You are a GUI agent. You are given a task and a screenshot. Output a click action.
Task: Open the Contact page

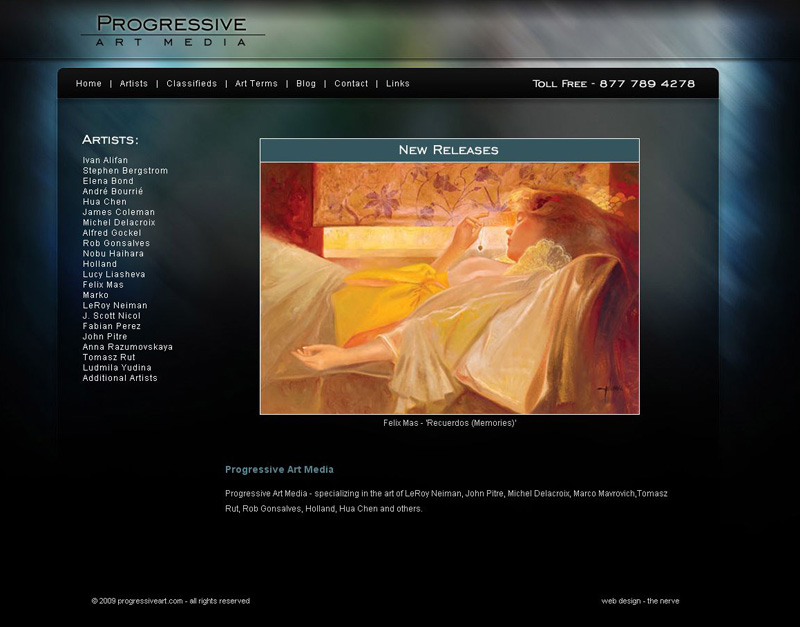[351, 84]
